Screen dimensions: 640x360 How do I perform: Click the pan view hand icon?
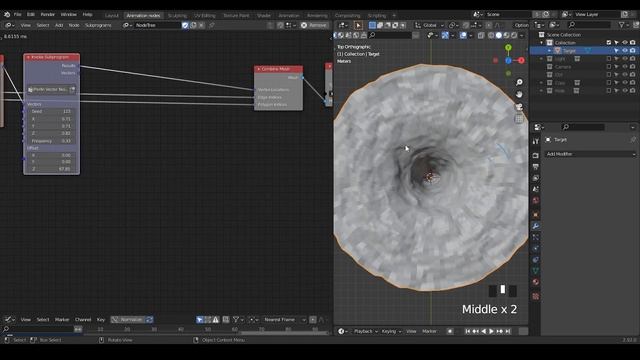pos(519,95)
